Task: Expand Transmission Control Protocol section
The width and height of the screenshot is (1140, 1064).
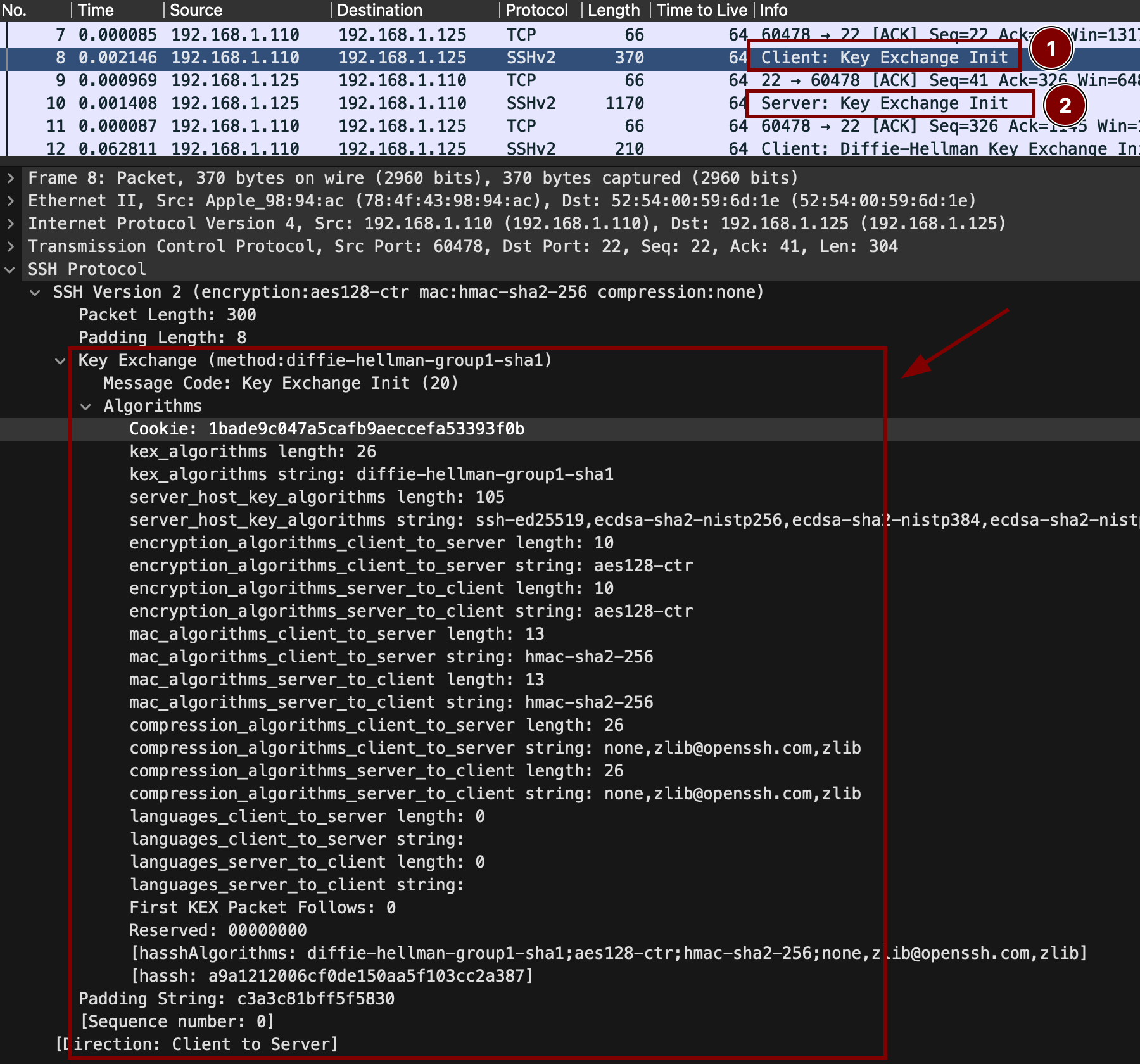Action: tap(10, 246)
